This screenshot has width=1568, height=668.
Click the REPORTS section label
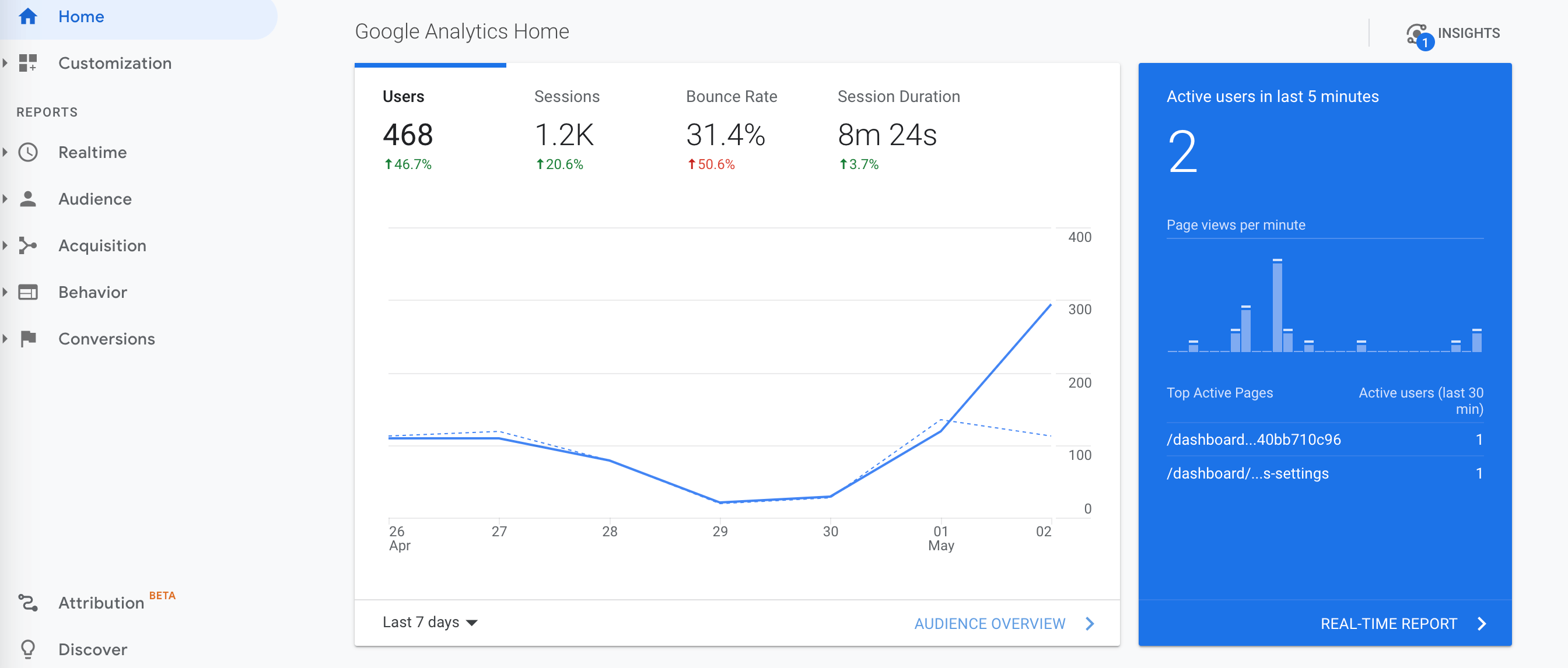point(47,112)
